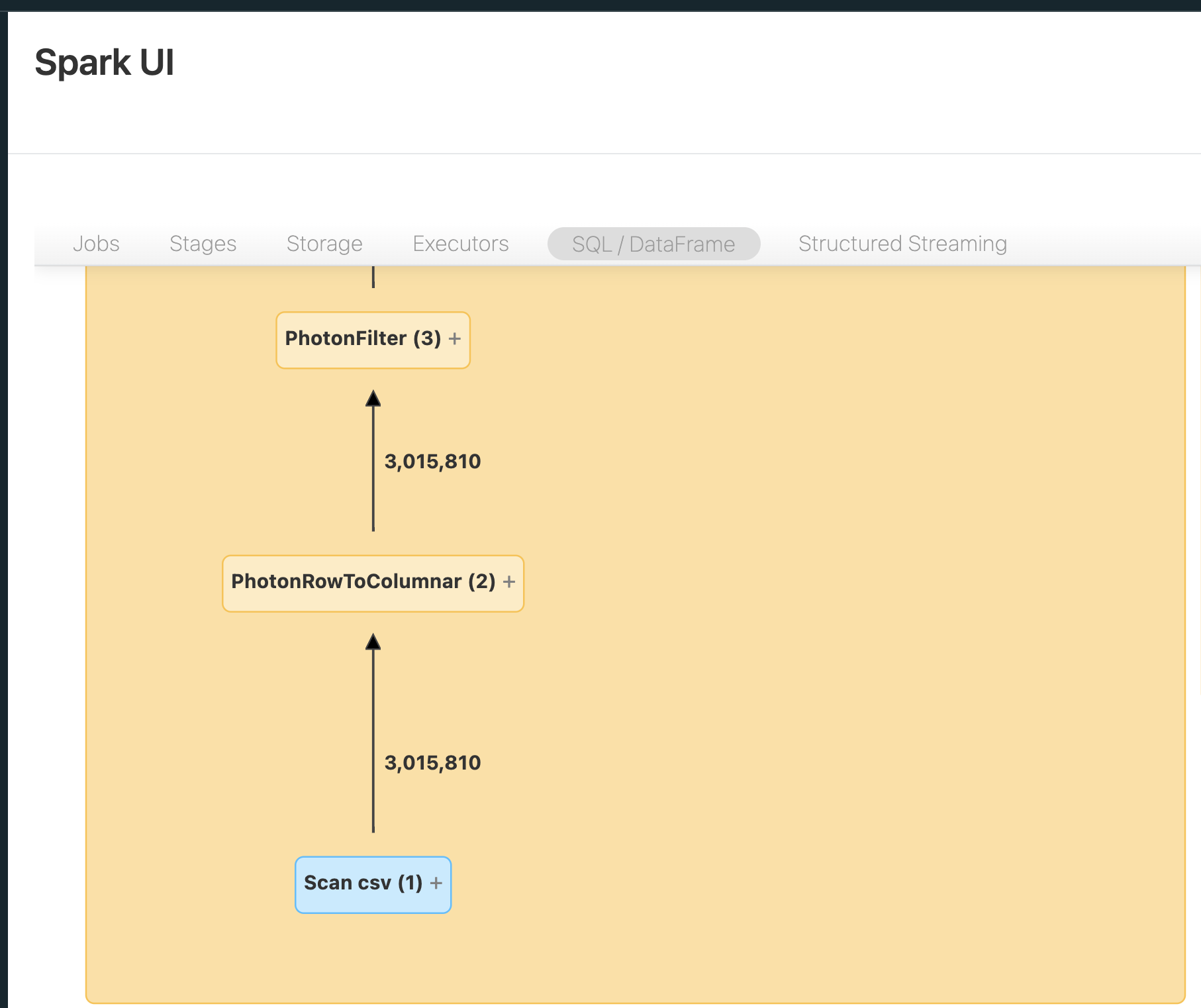This screenshot has height=1008, width=1201.
Task: Open the Executors tab
Action: [x=460, y=243]
